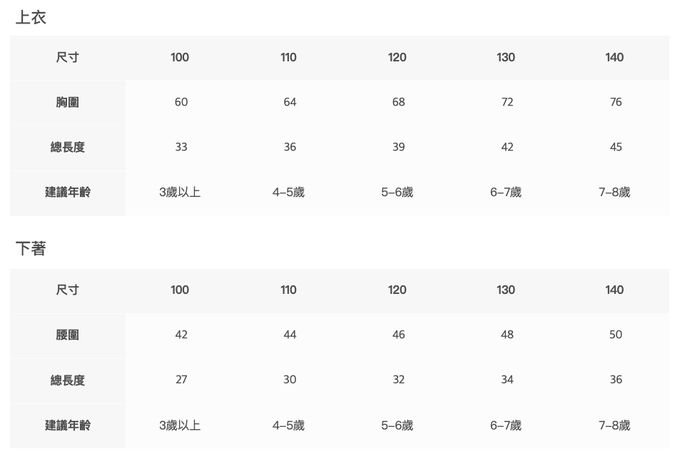Select 7–8歲 age cell in 下著 table
The width and height of the screenshot is (680, 453).
coord(615,425)
